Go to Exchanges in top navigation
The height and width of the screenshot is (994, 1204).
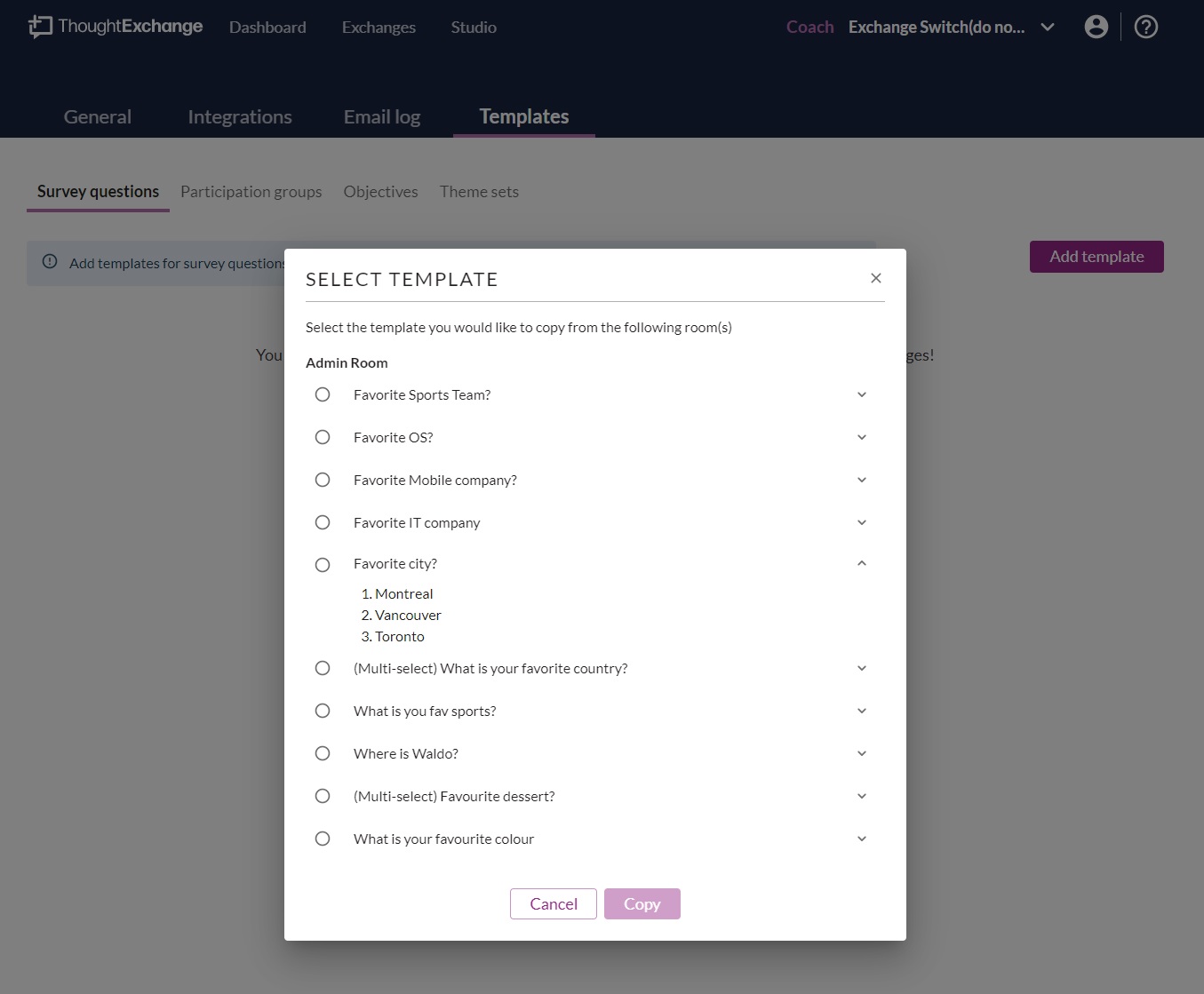pyautogui.click(x=379, y=28)
